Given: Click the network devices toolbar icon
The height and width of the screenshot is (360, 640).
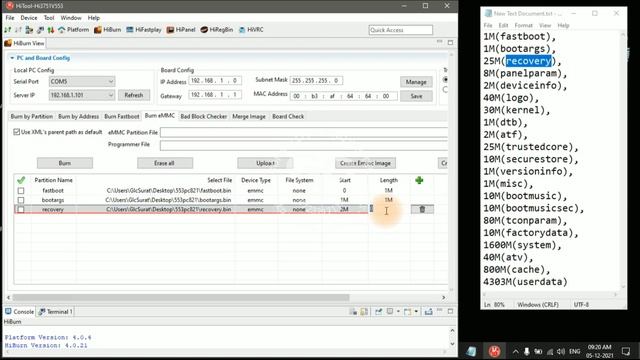Looking at the screenshot, I should click(x=29, y=30).
